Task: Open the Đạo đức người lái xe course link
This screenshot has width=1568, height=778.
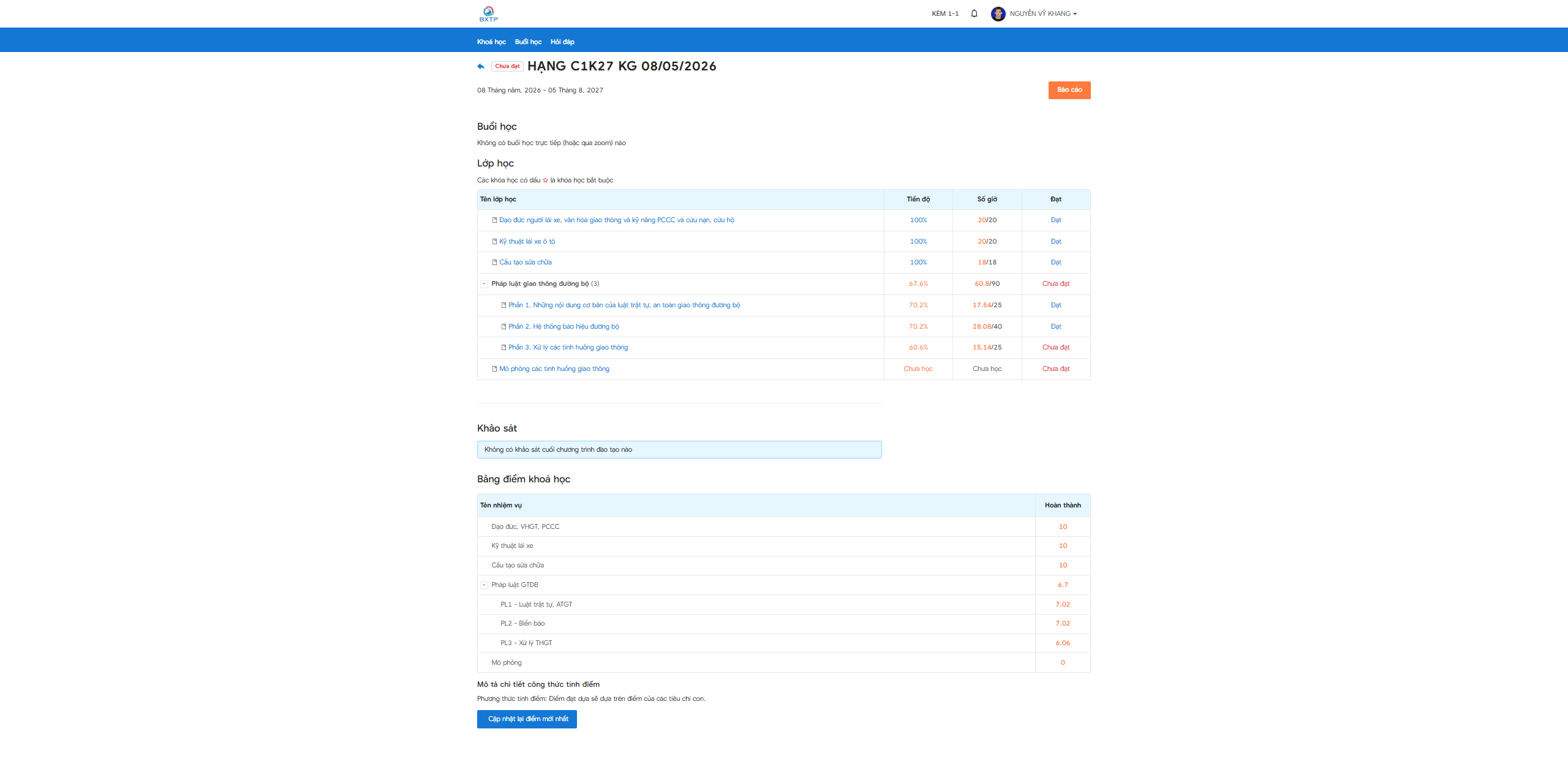Action: (617, 220)
